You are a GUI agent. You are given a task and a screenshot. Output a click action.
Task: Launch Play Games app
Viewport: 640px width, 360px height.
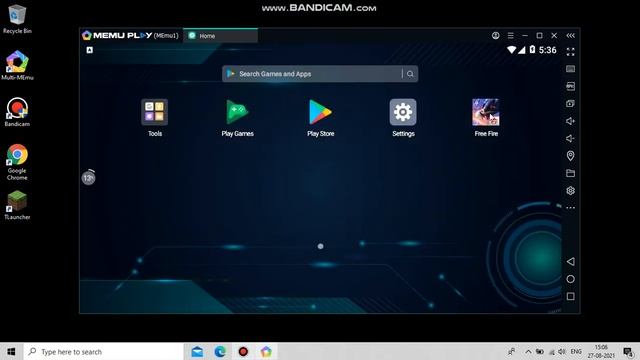click(x=238, y=112)
